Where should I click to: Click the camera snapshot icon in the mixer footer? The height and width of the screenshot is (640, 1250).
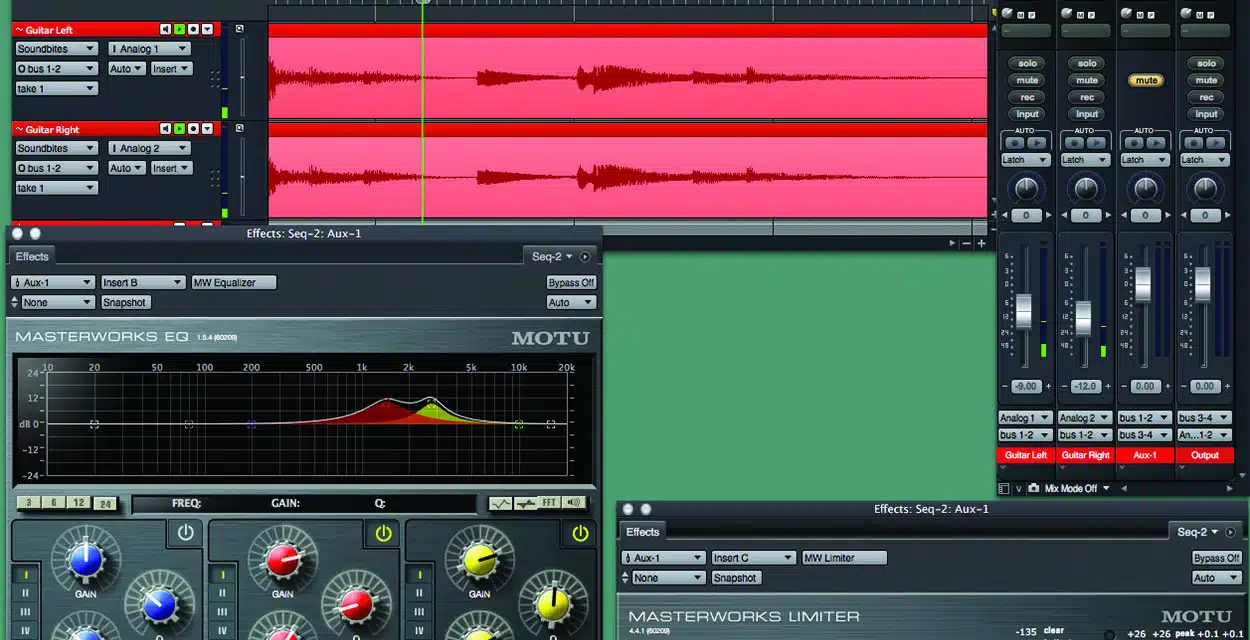click(x=1033, y=488)
